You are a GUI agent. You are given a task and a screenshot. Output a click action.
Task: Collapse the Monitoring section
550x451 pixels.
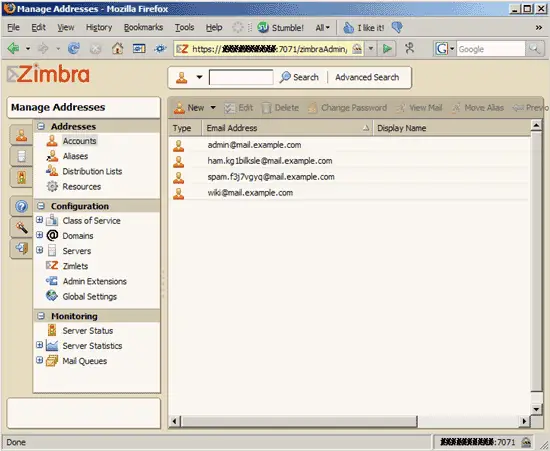click(x=41, y=316)
